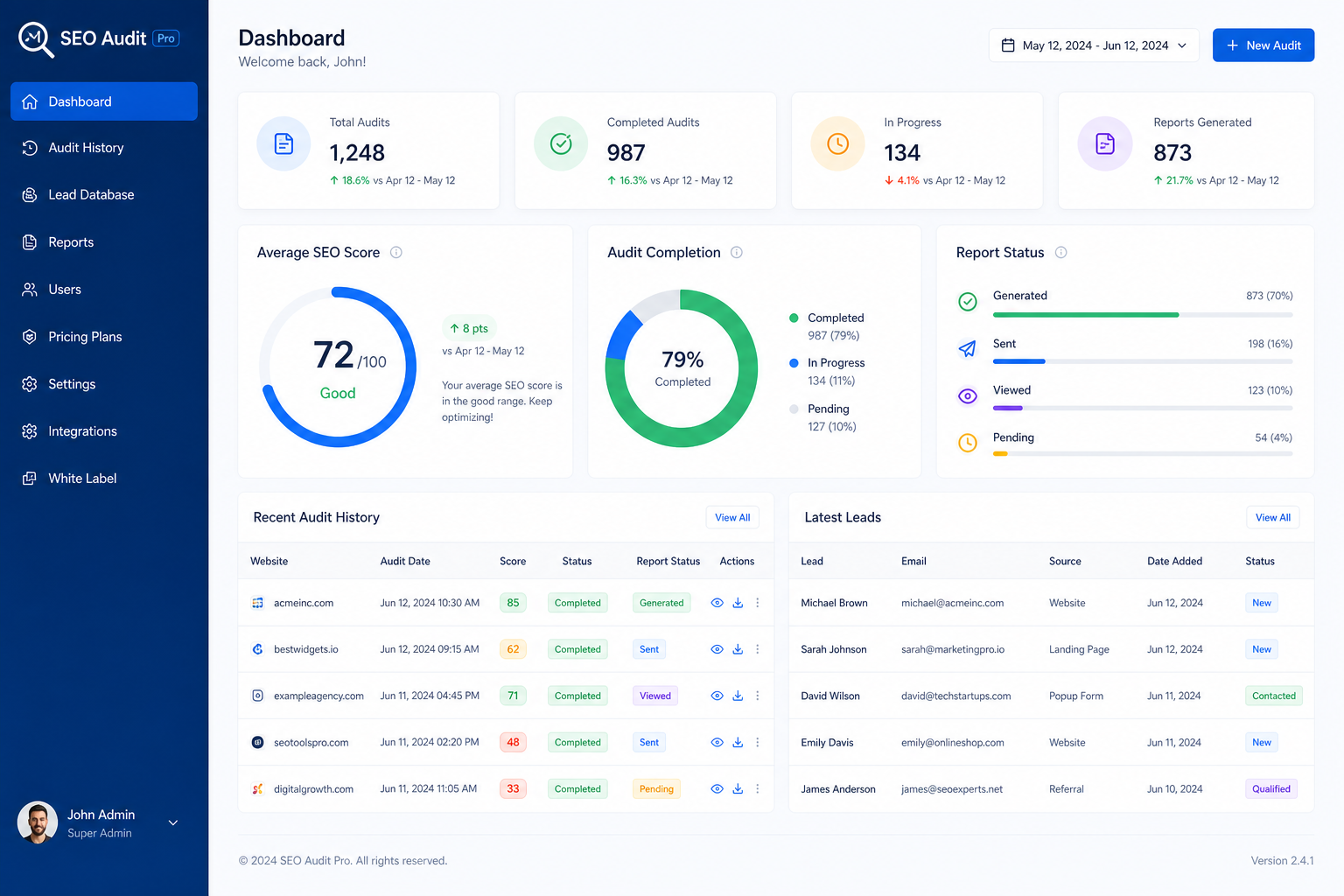Click the Audit Completion donut chart
Image resolution: width=1344 pixels, height=896 pixels.
(682, 368)
